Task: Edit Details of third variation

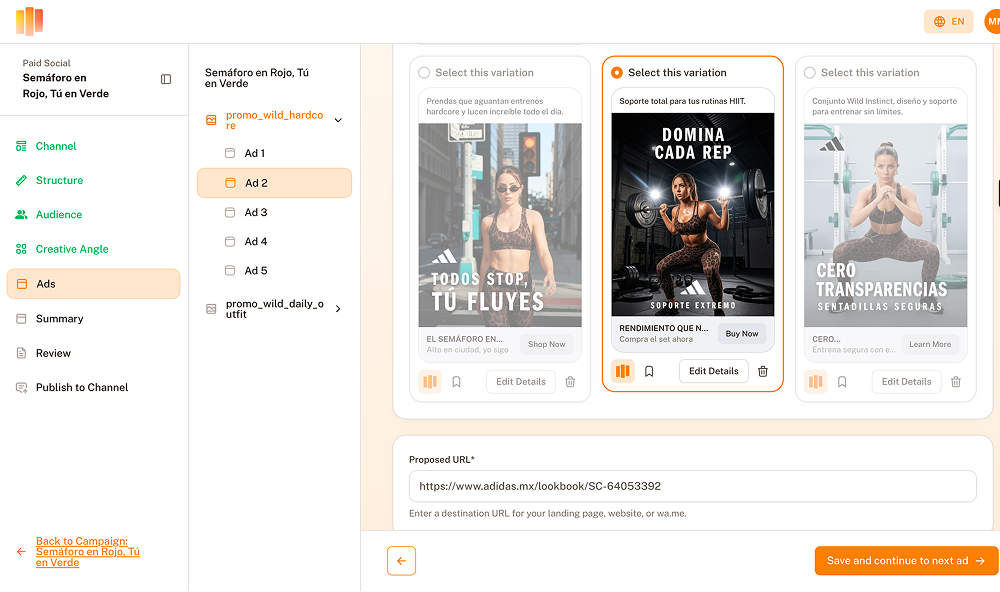Action: point(906,382)
